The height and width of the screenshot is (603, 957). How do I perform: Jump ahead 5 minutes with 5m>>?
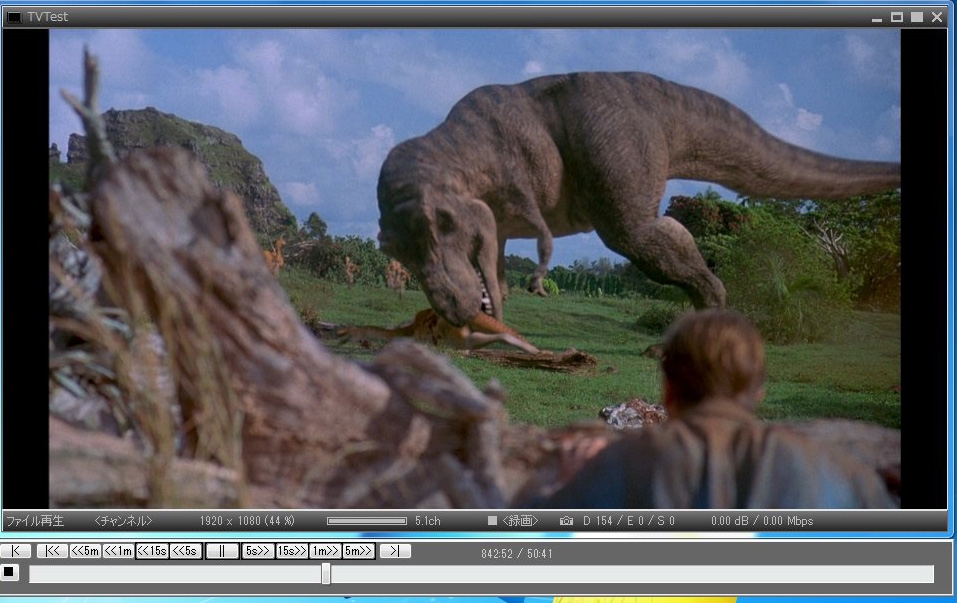359,551
